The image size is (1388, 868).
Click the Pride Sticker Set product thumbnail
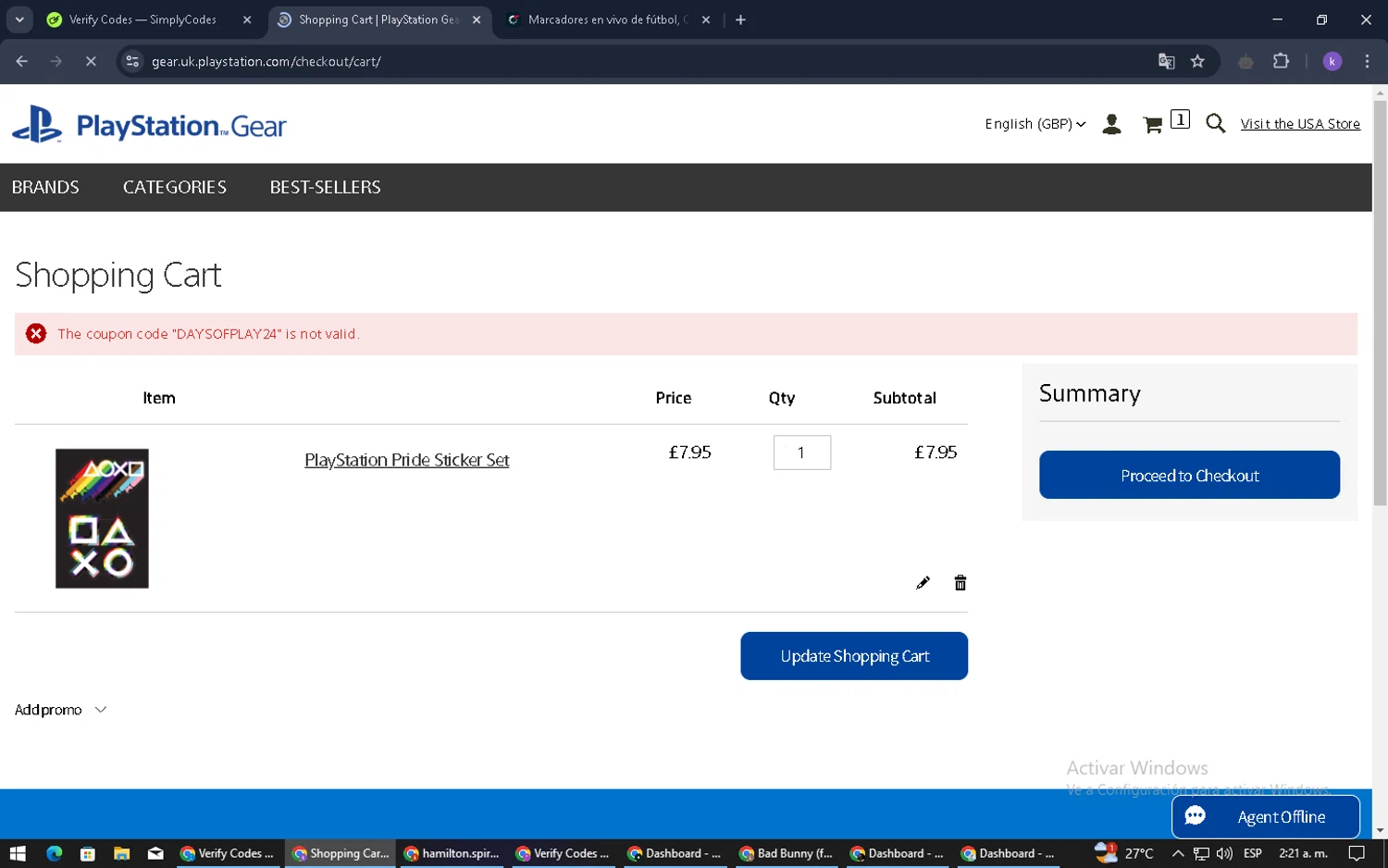(x=102, y=518)
